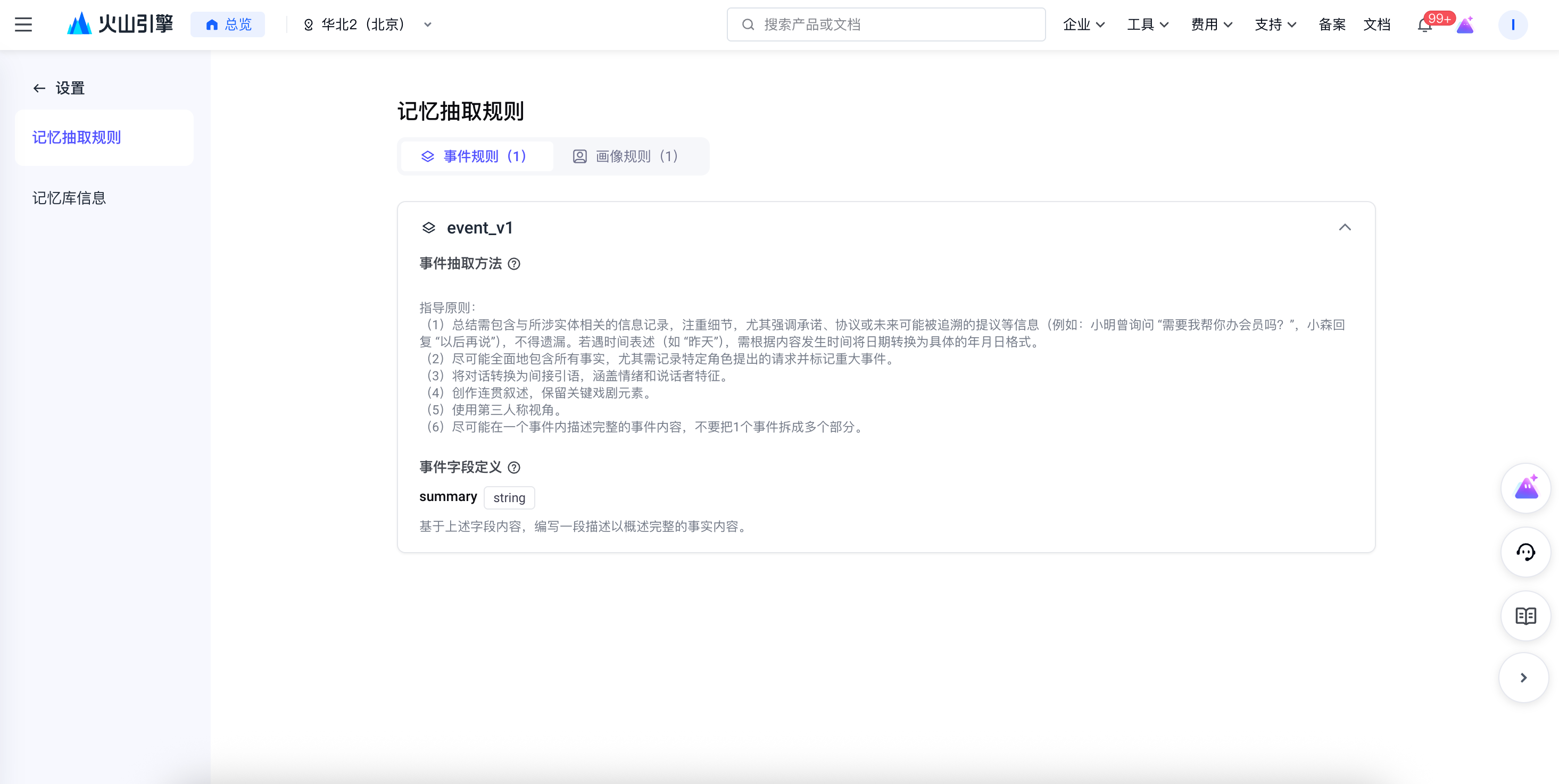1559x784 pixels.
Task: Click the back arrow next to 设置
Action: 39,88
